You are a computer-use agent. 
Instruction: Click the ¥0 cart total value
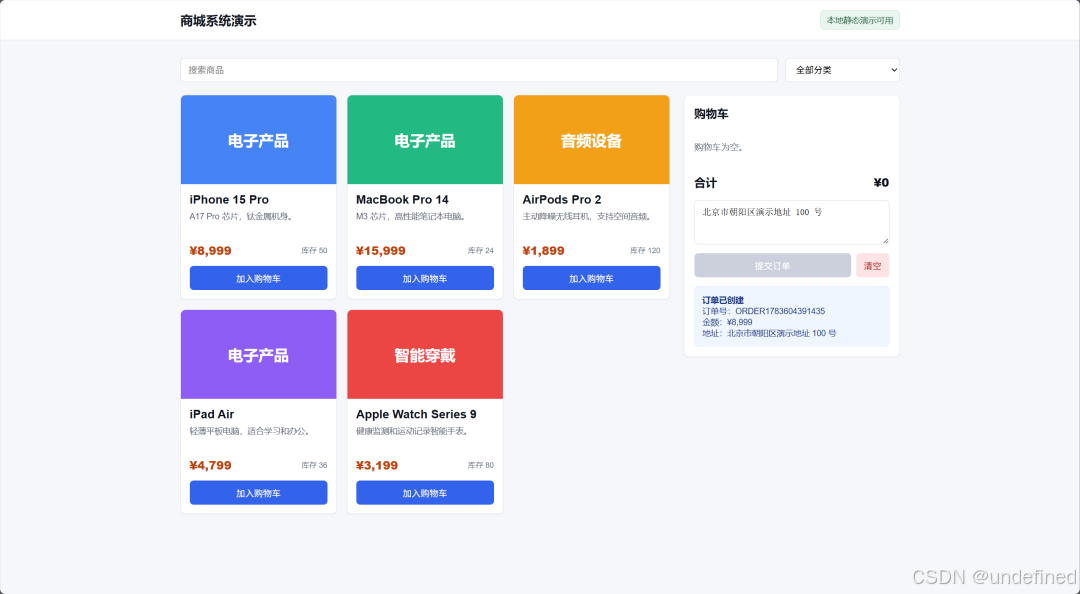[x=881, y=183]
